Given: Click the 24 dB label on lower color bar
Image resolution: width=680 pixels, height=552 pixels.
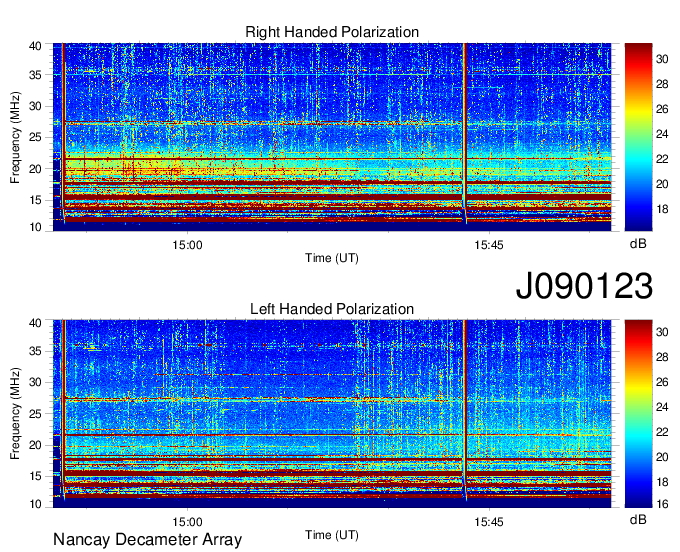Looking at the screenshot, I should tap(662, 407).
